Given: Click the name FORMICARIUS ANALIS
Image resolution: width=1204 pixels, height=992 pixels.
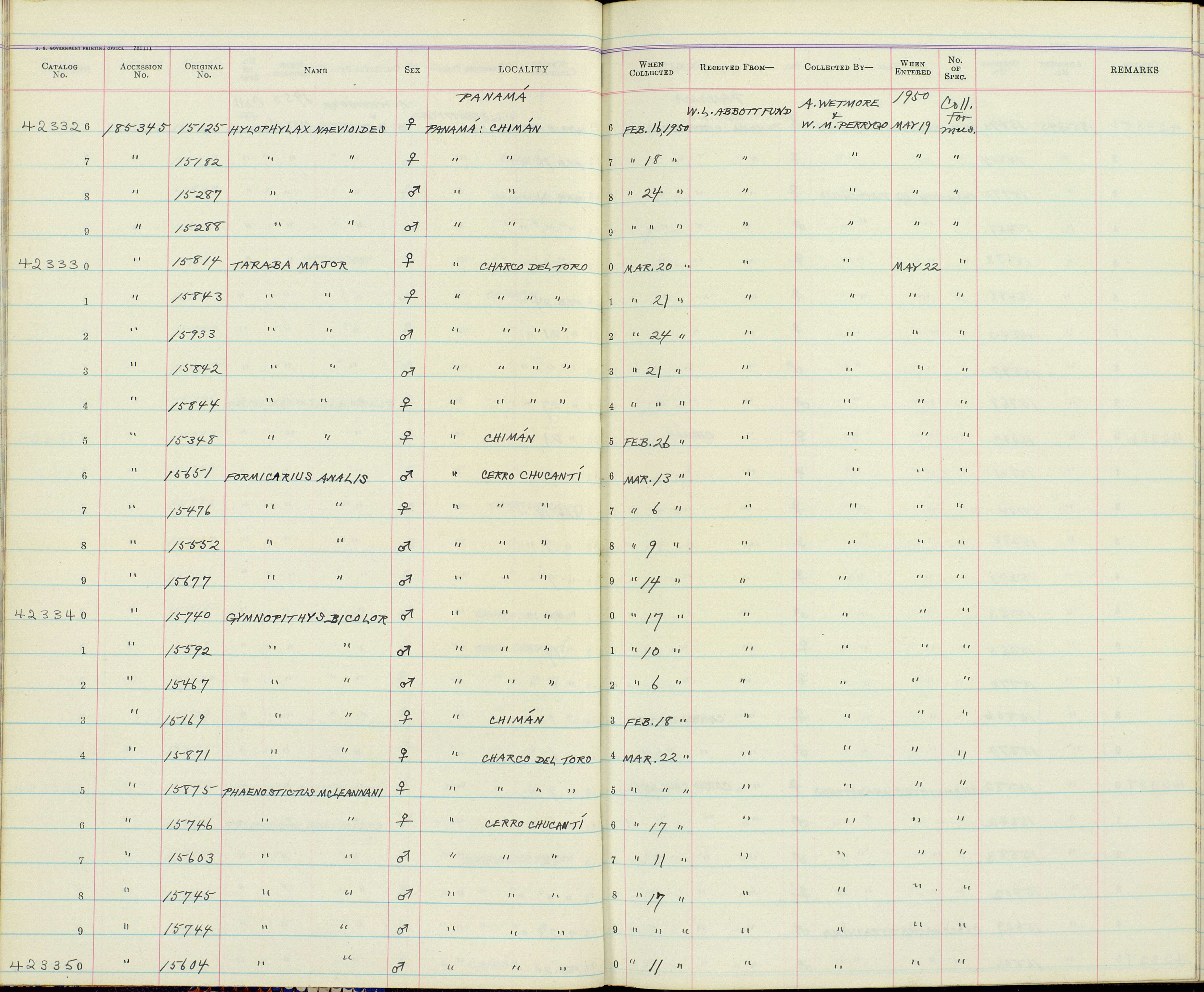Looking at the screenshot, I should coord(297,478).
